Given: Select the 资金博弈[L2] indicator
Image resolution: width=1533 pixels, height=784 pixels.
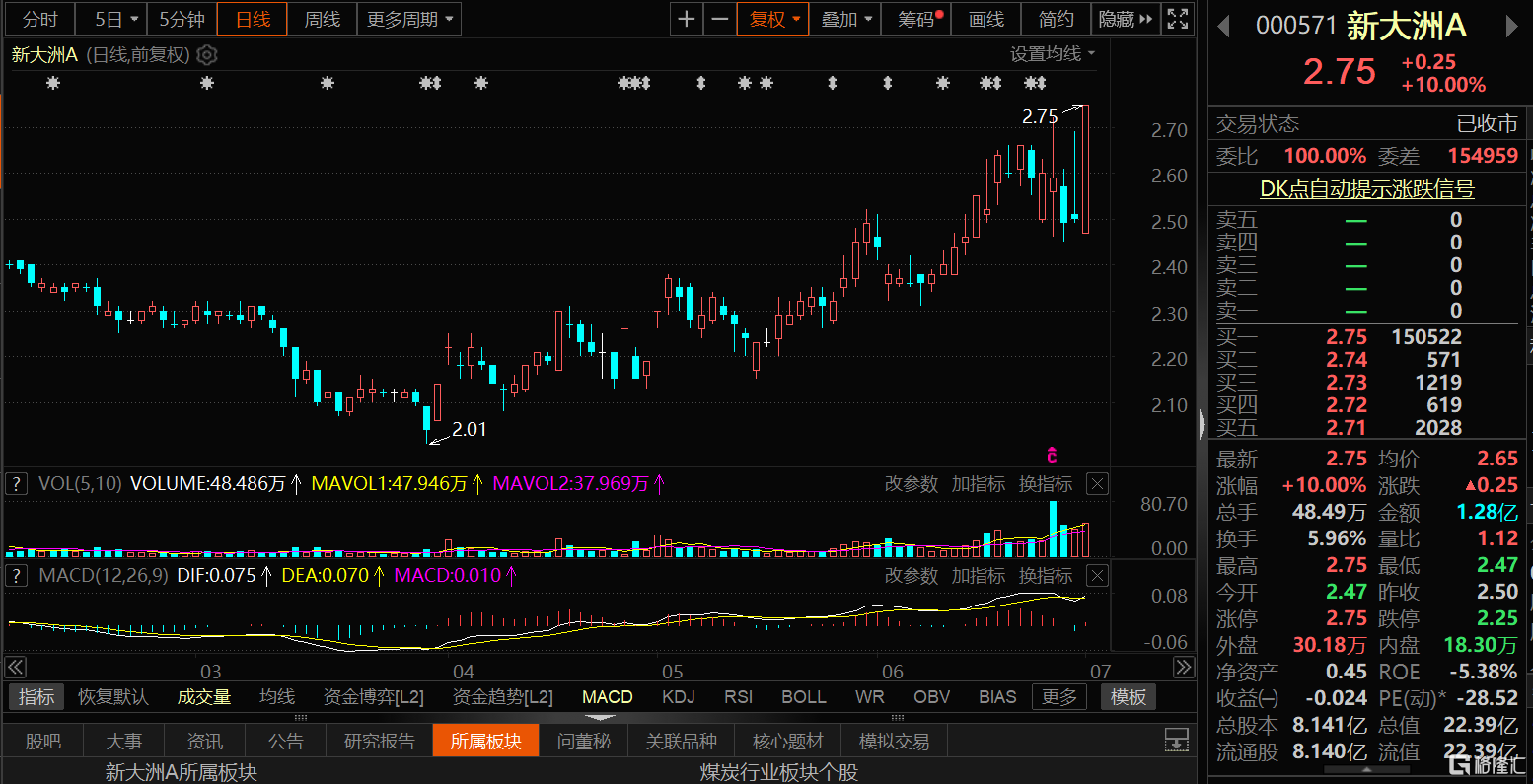Looking at the screenshot, I should point(374,697).
